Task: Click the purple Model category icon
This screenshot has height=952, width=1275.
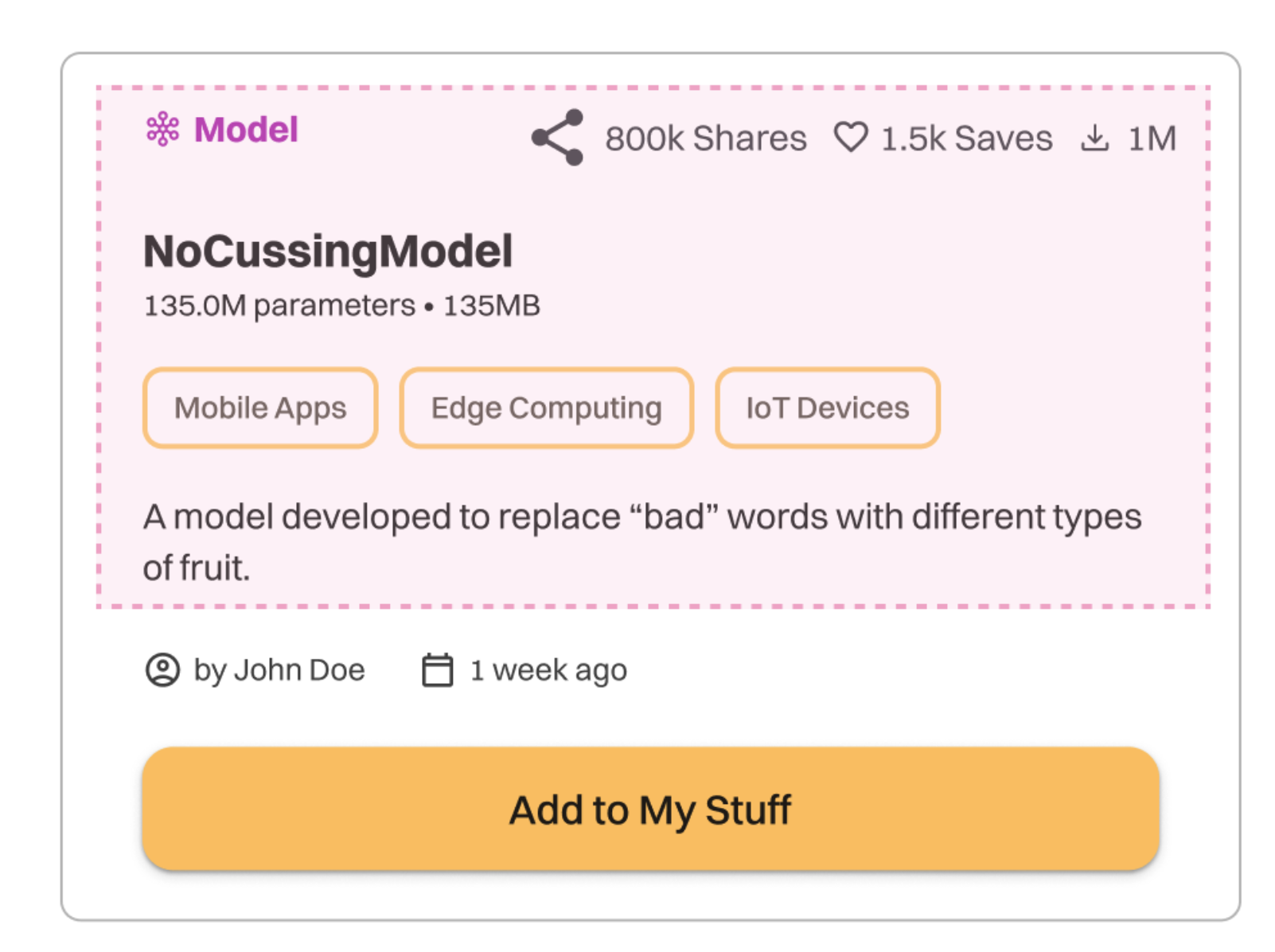Action: [x=163, y=131]
